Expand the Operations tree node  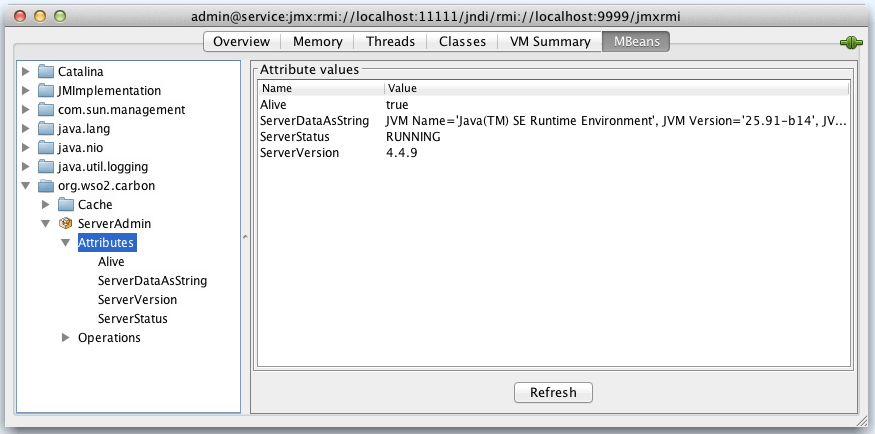[66, 338]
